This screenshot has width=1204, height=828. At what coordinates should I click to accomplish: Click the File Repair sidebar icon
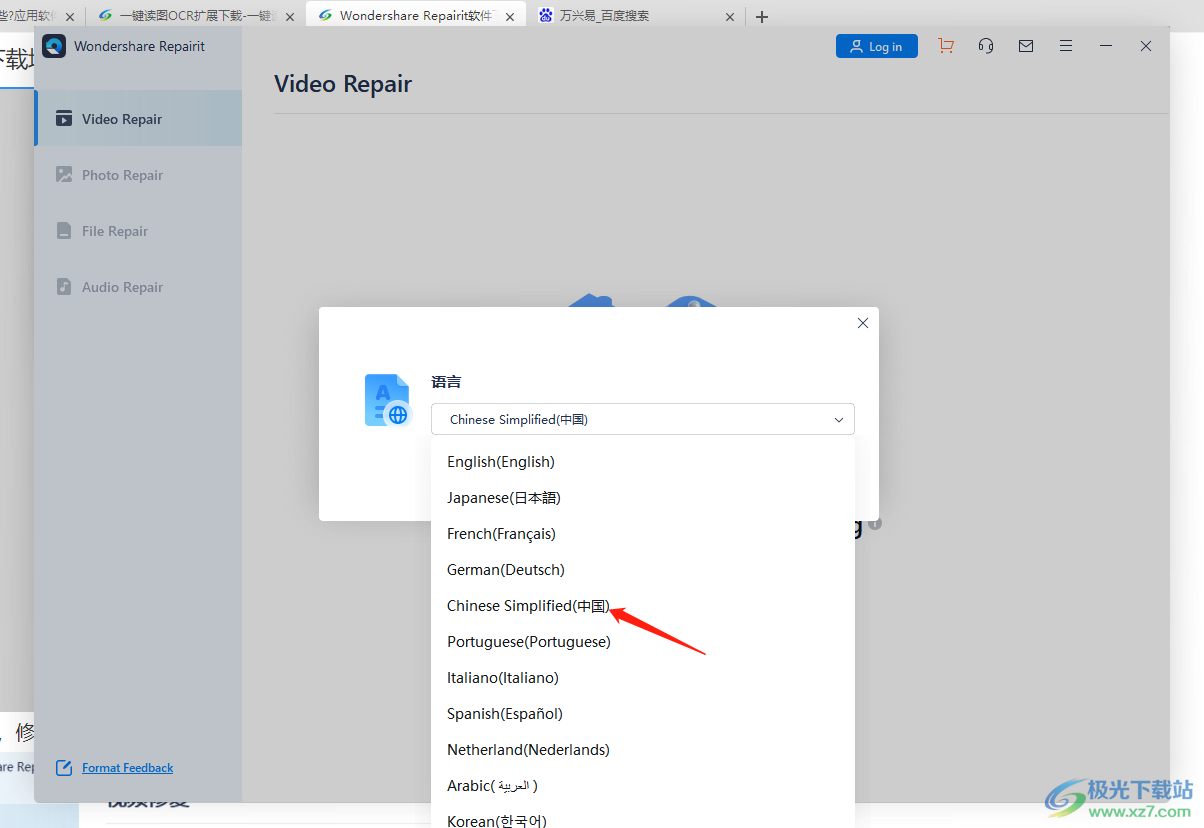(x=64, y=231)
